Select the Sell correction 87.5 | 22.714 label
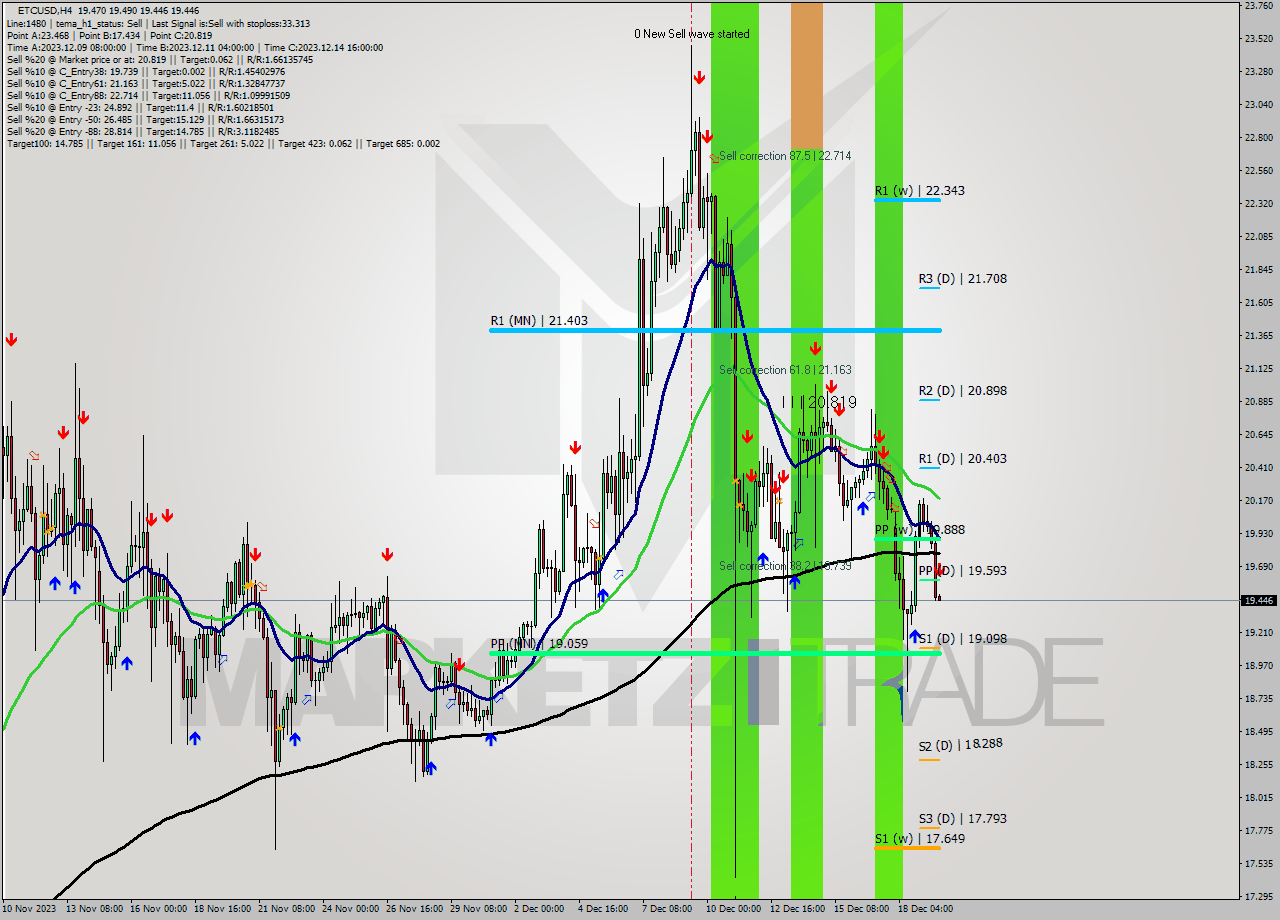This screenshot has width=1280, height=920. [785, 156]
